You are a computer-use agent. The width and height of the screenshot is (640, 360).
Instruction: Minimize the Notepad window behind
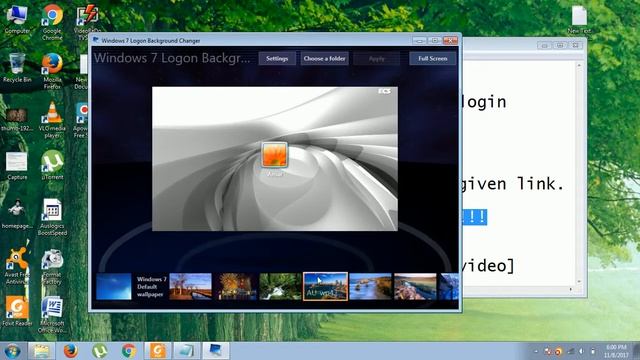click(544, 45)
